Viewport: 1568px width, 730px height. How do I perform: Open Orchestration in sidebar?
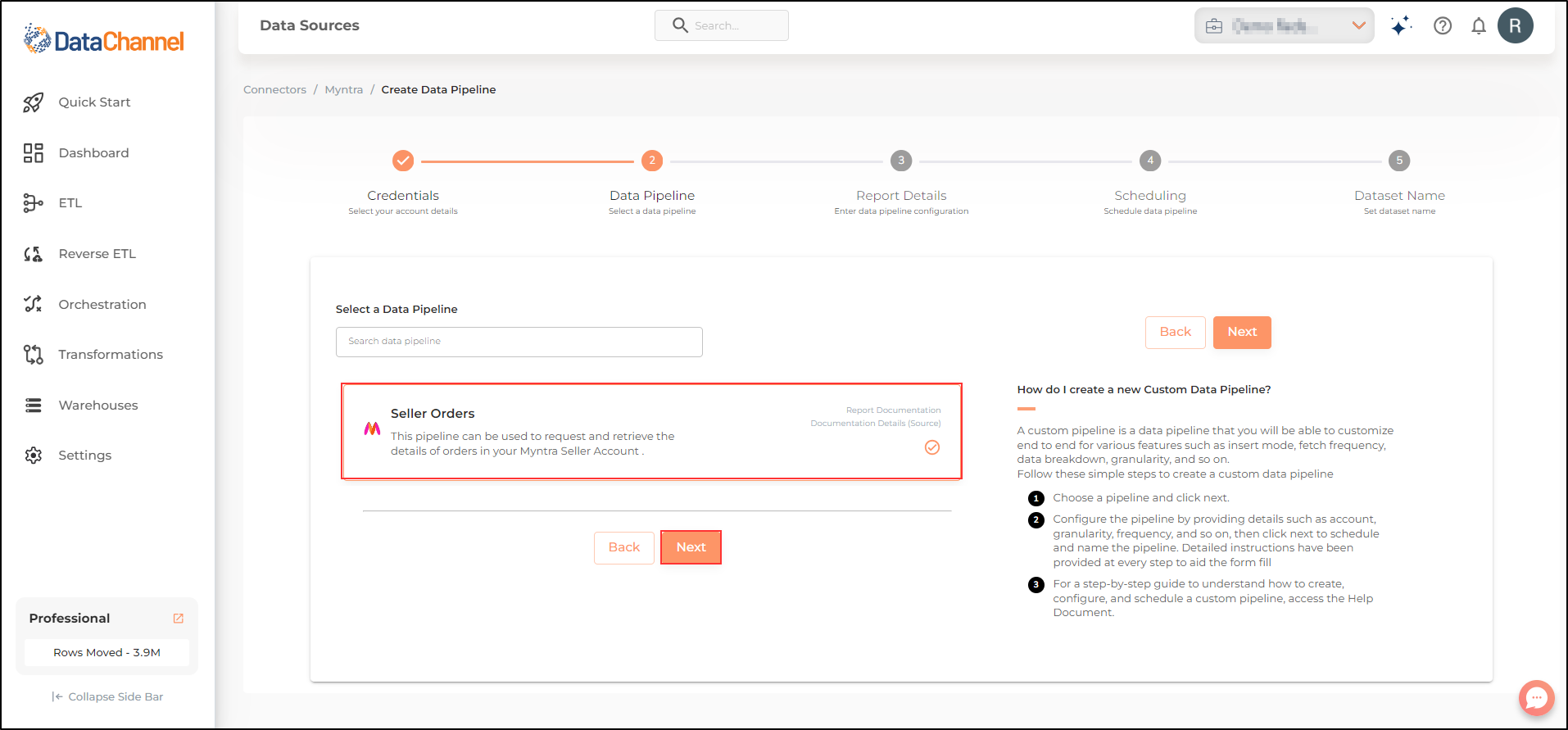(102, 305)
